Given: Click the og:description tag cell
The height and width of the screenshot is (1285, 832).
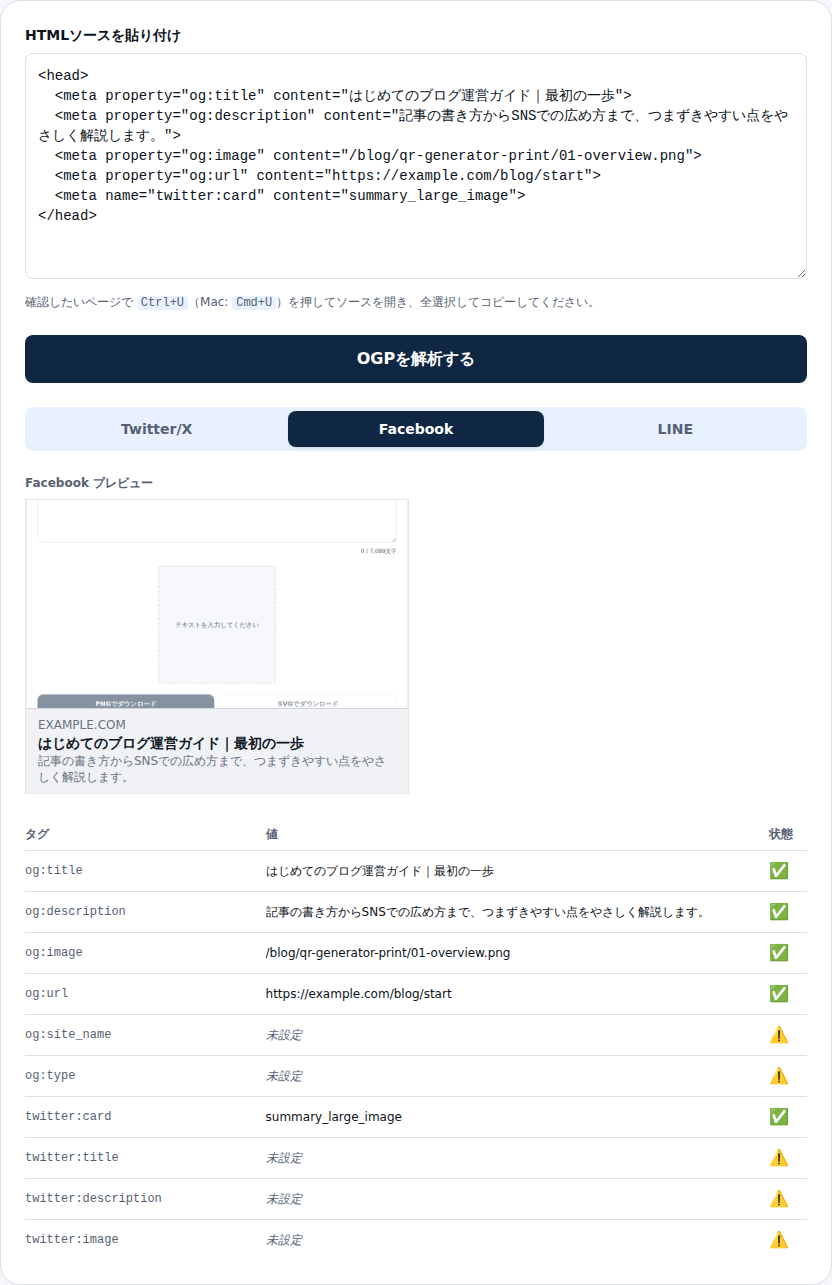Looking at the screenshot, I should (76, 912).
